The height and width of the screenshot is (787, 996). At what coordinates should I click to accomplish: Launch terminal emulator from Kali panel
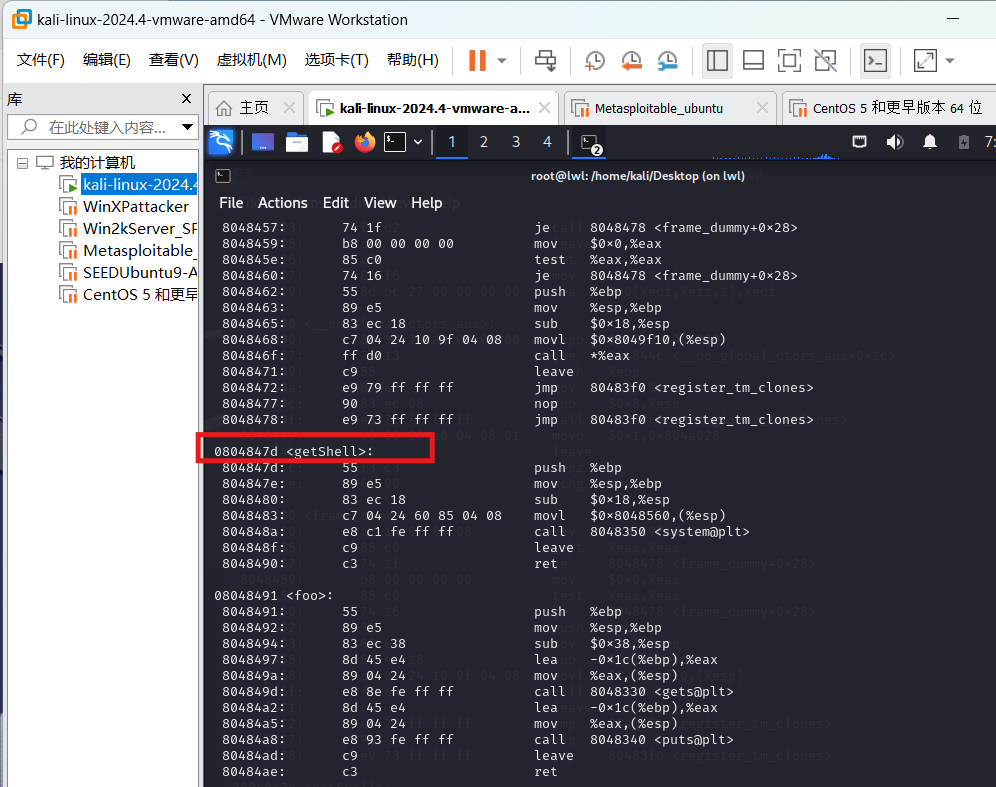pos(395,142)
